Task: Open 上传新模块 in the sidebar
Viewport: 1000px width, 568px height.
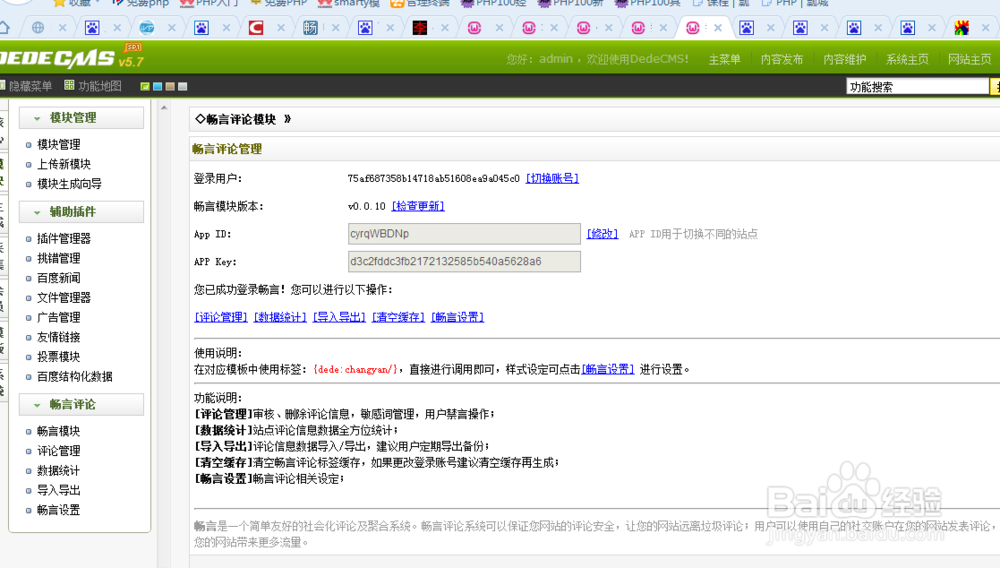Action: coord(64,164)
